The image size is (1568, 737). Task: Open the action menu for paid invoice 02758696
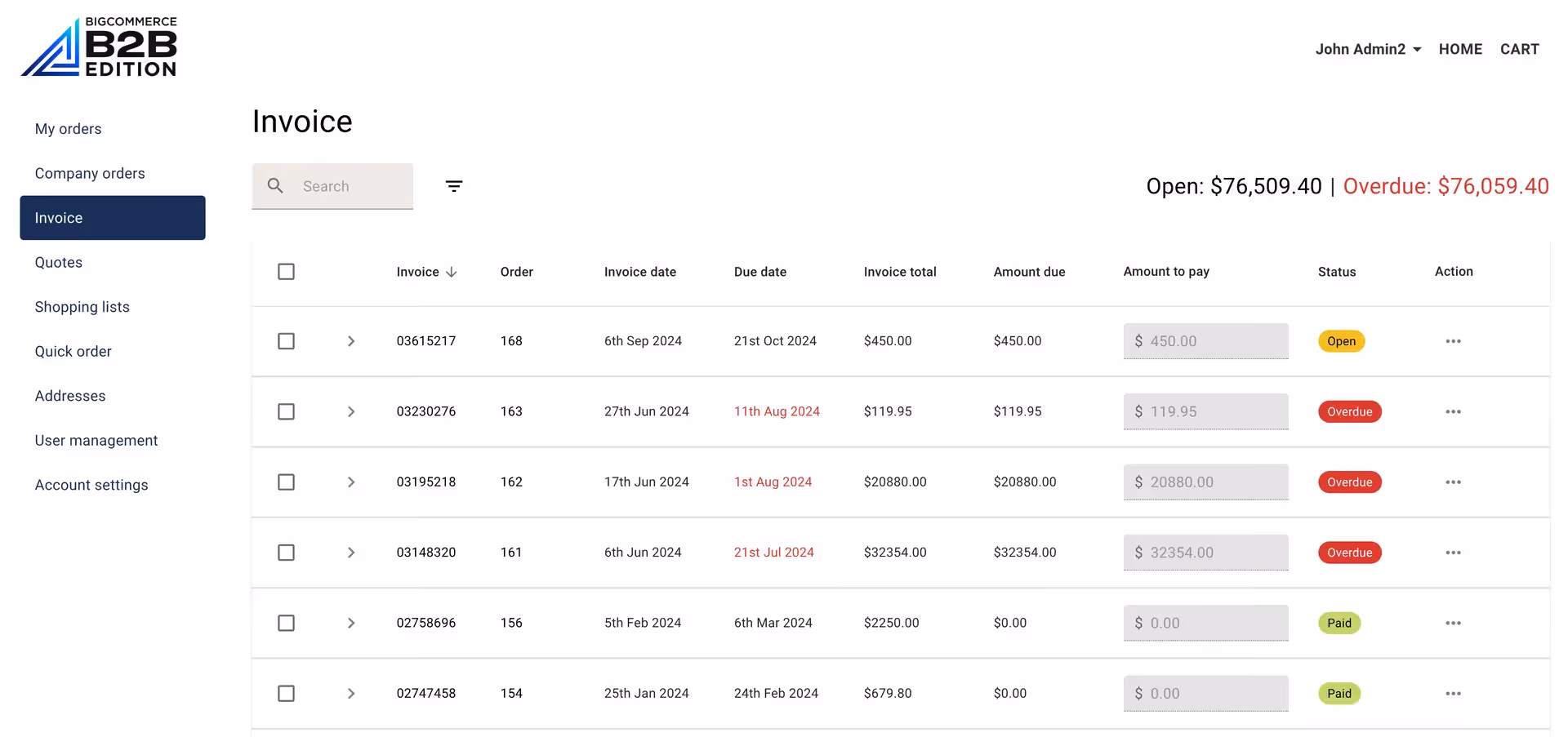(x=1453, y=623)
